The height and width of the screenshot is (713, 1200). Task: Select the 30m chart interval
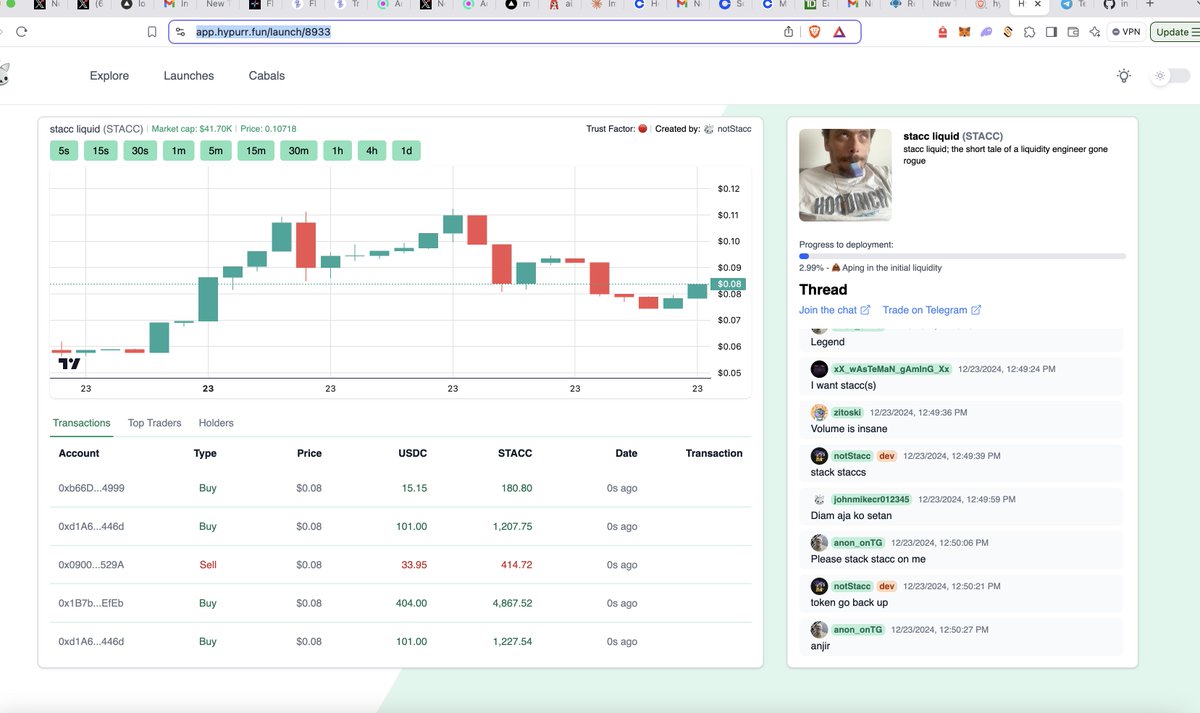coord(298,151)
